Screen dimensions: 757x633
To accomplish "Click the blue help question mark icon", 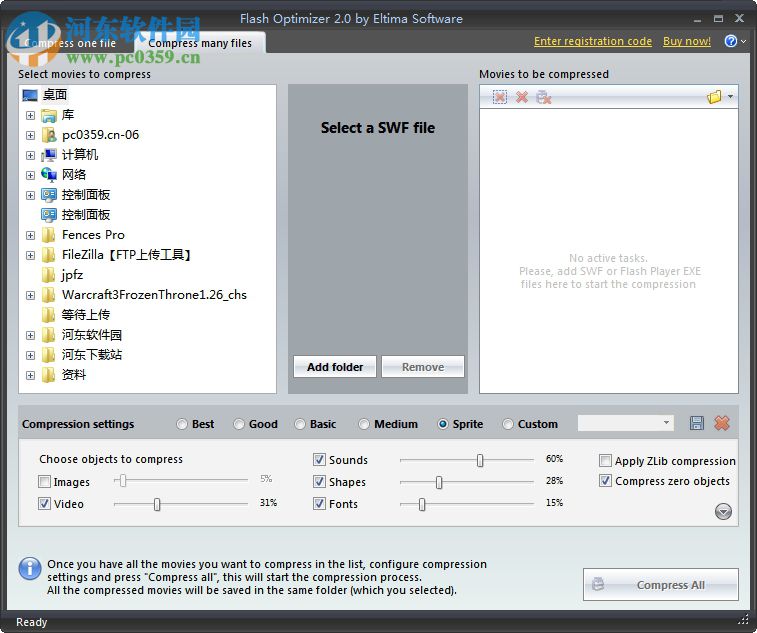I will pyautogui.click(x=731, y=41).
